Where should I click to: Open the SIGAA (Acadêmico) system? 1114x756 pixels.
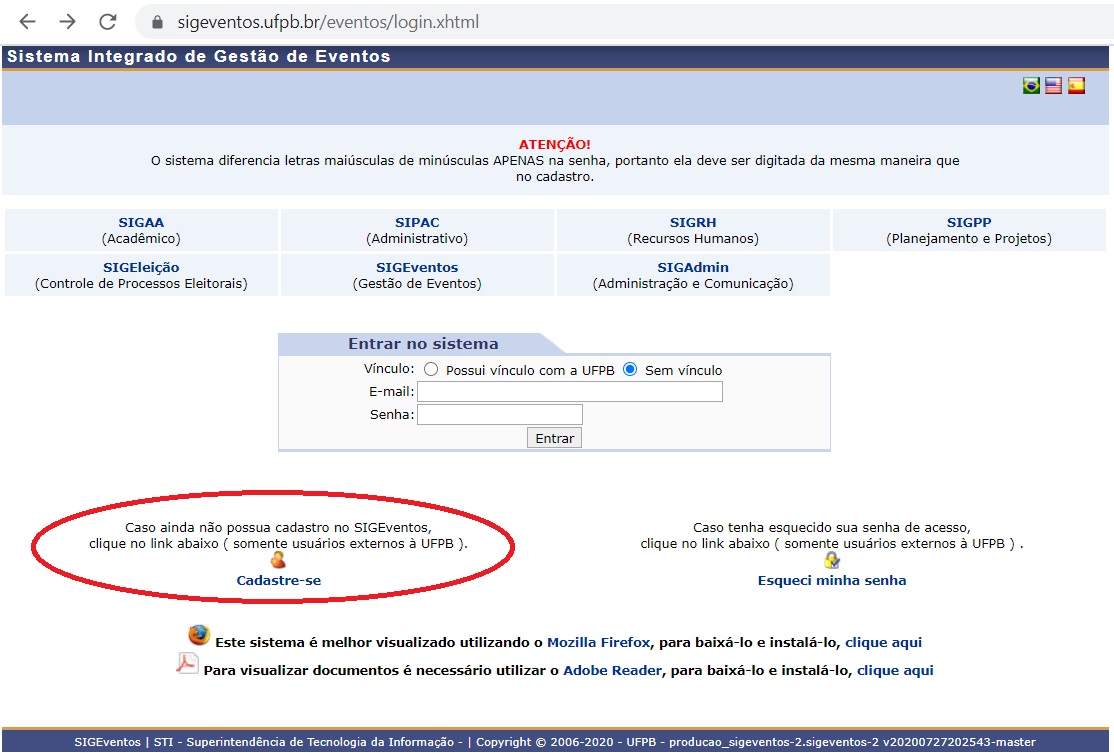click(x=139, y=228)
